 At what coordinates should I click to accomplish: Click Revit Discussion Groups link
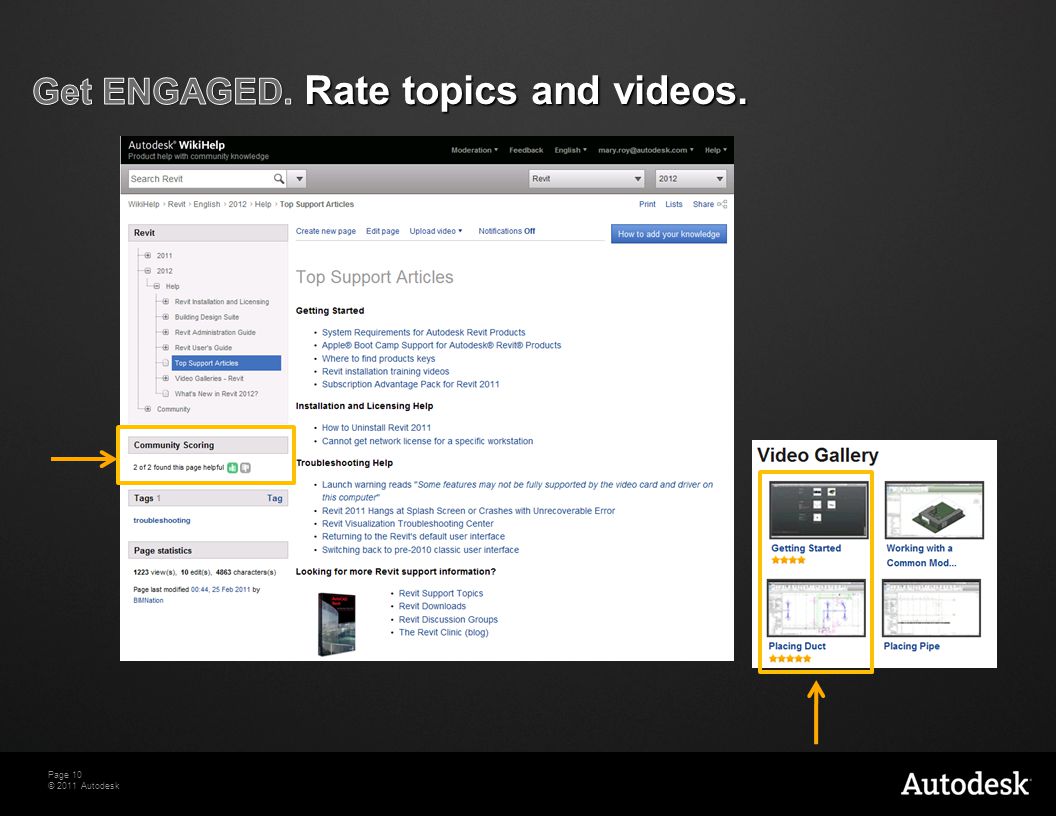[448, 619]
